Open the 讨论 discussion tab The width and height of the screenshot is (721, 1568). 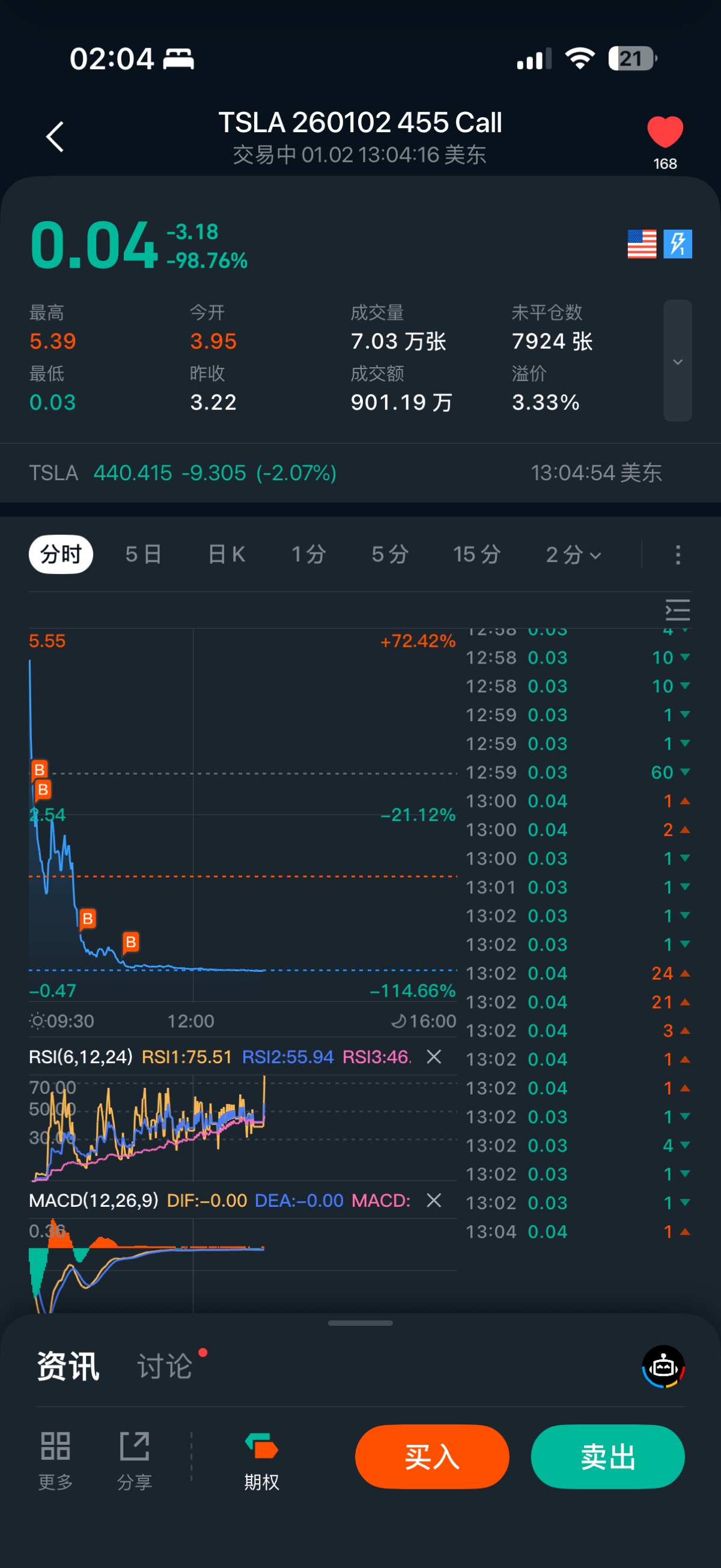(165, 1367)
